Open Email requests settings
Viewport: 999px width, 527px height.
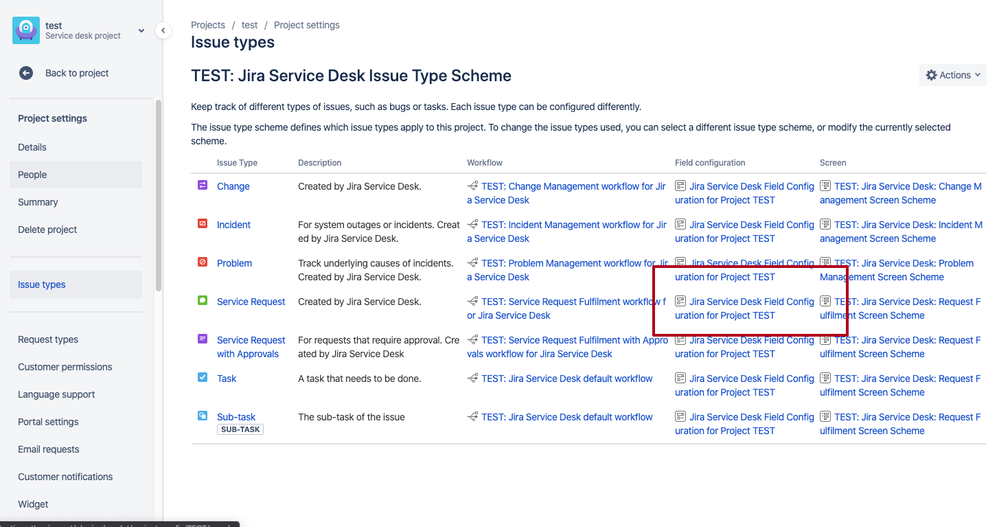pyautogui.click(x=48, y=449)
